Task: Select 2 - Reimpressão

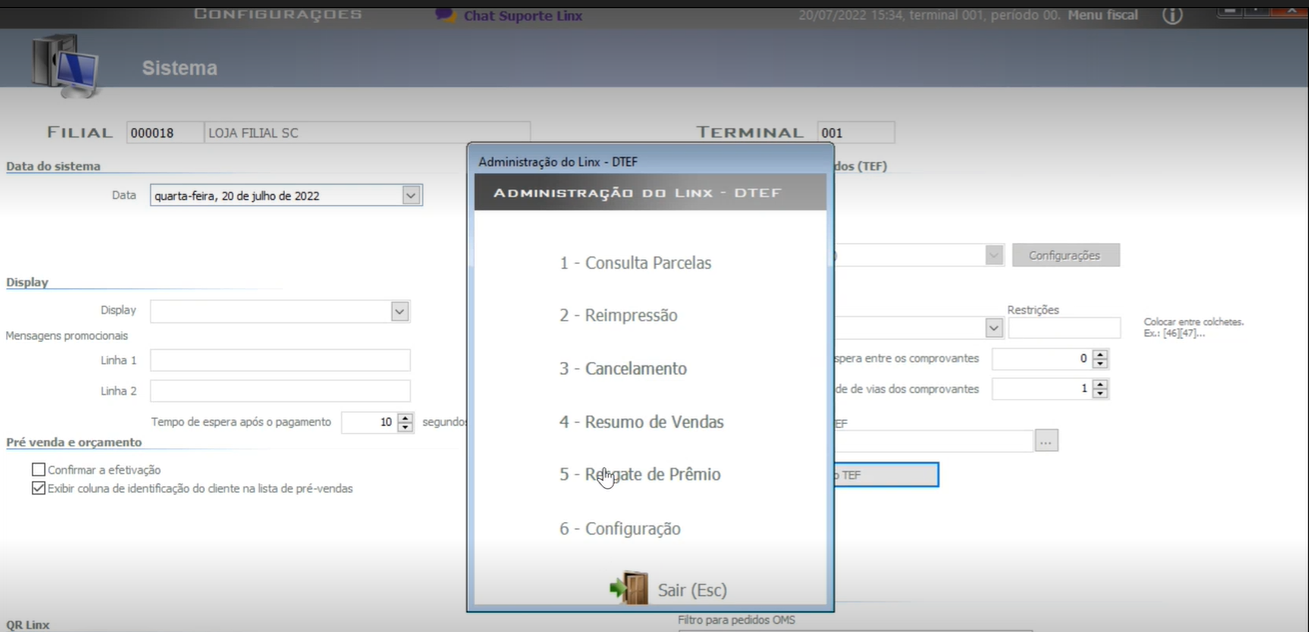Action: pos(618,316)
